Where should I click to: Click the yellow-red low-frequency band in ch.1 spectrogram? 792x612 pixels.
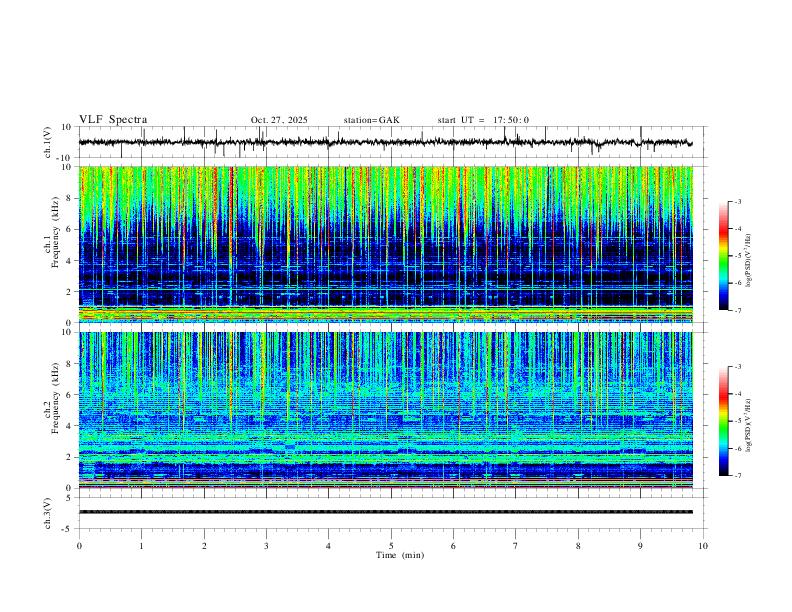[x=386, y=314]
